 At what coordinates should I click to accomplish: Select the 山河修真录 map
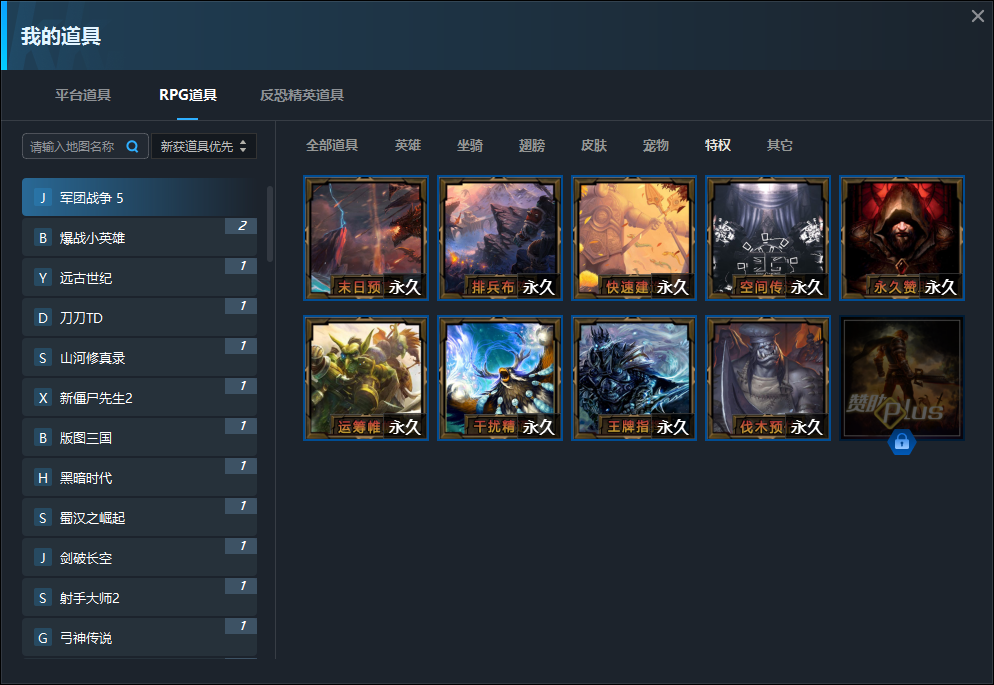click(139, 357)
